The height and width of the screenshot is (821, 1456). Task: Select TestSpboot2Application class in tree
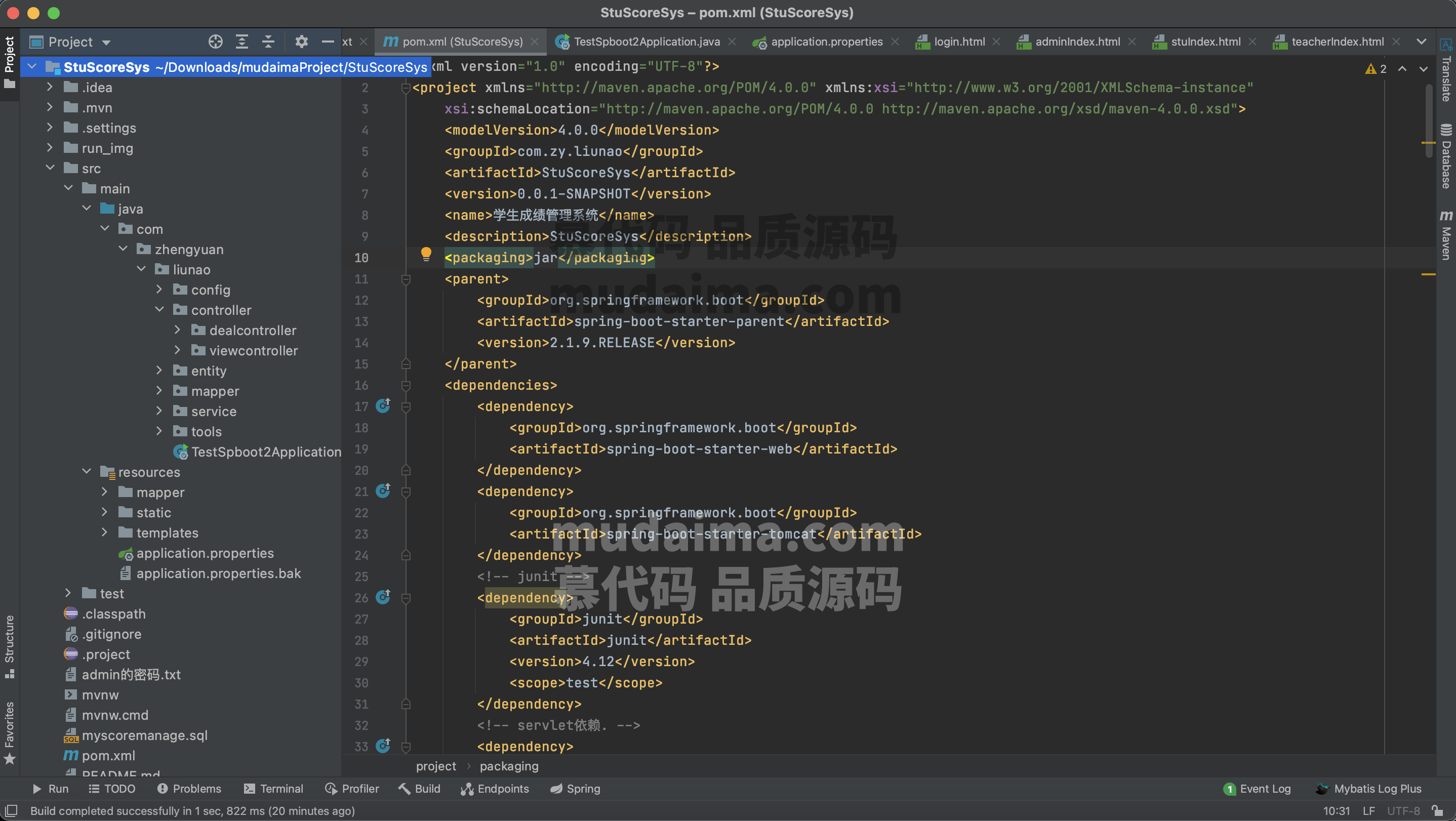[257, 451]
